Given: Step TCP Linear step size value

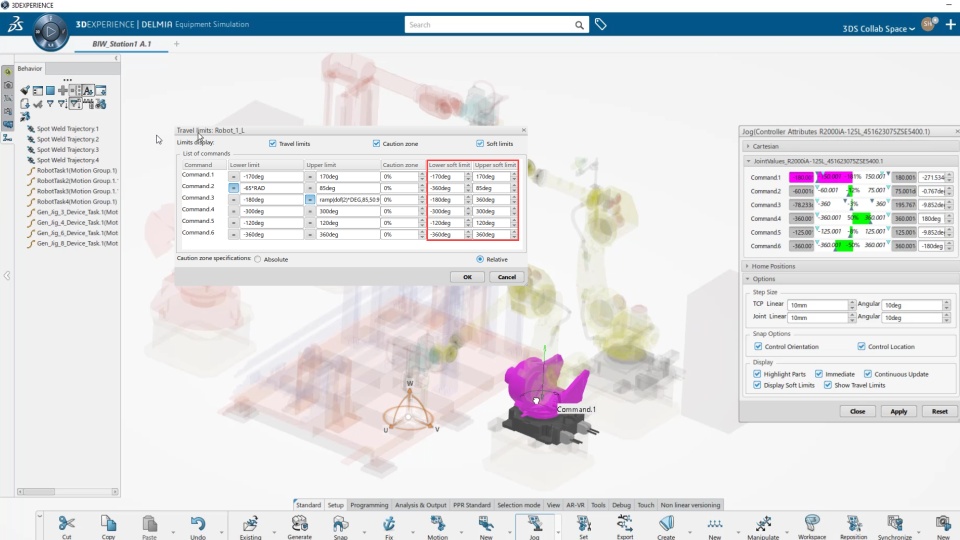Looking at the screenshot, I should [852, 305].
